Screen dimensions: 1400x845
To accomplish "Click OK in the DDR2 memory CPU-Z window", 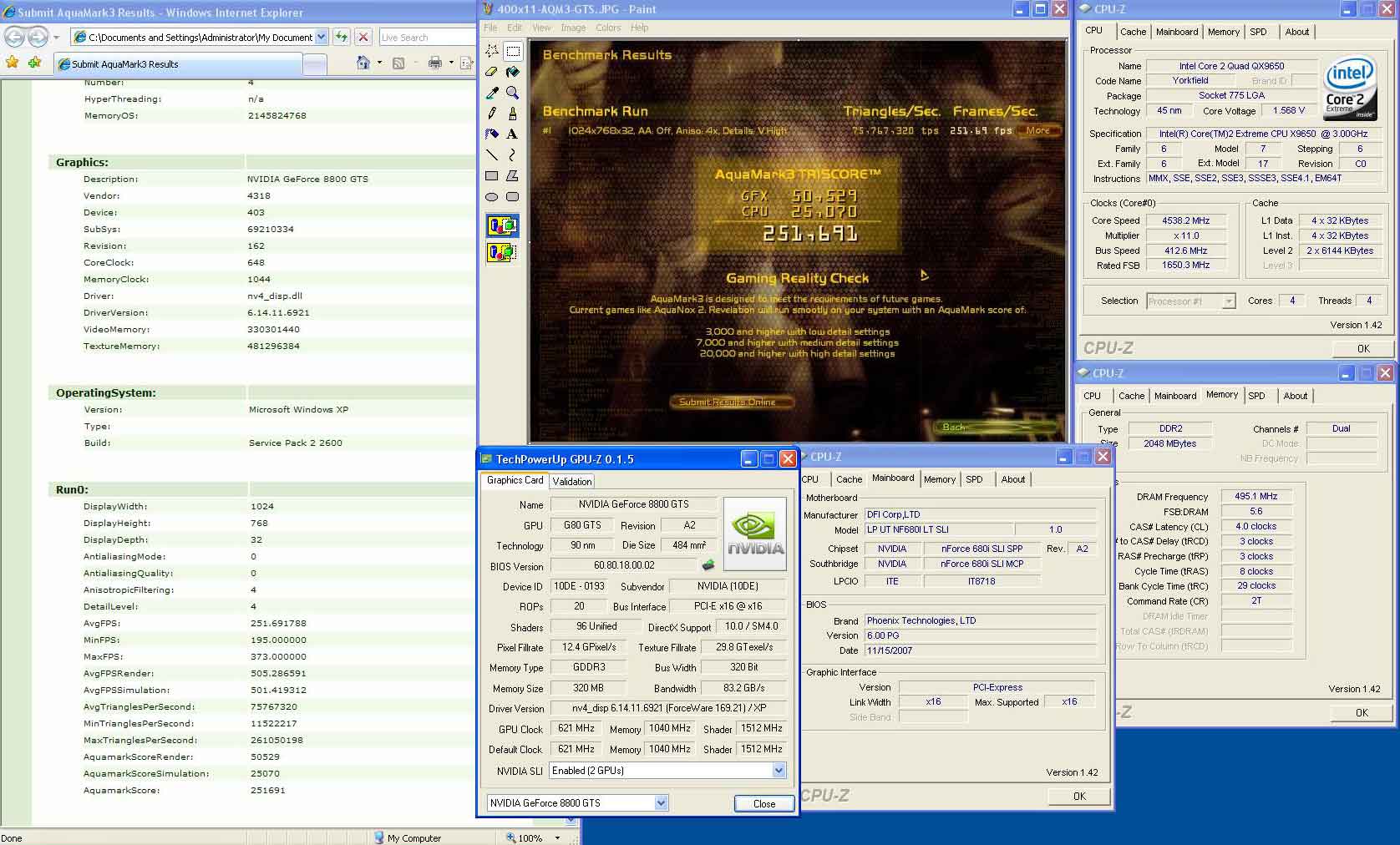I will pos(1362,712).
